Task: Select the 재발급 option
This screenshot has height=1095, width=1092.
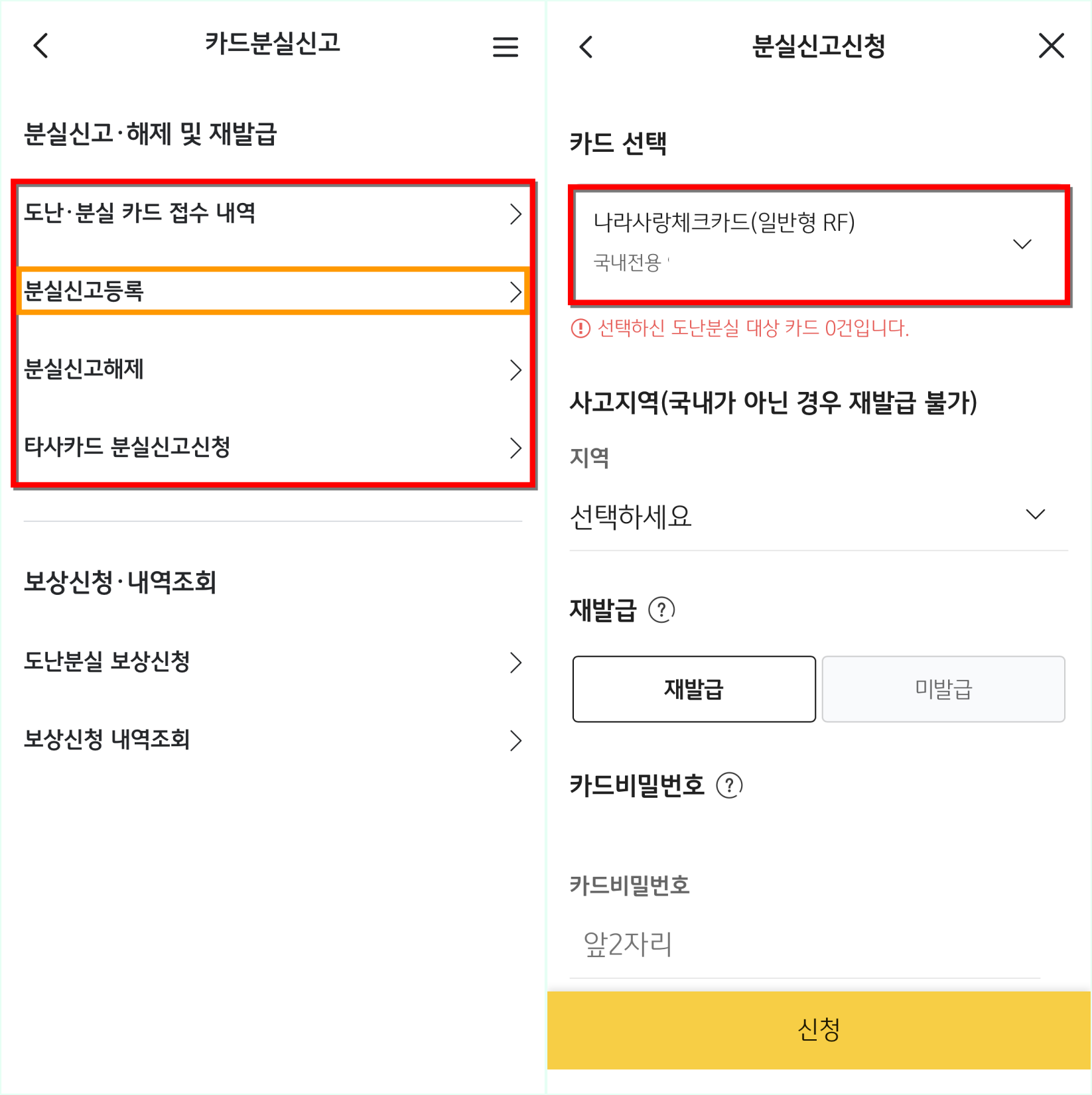Action: 694,689
